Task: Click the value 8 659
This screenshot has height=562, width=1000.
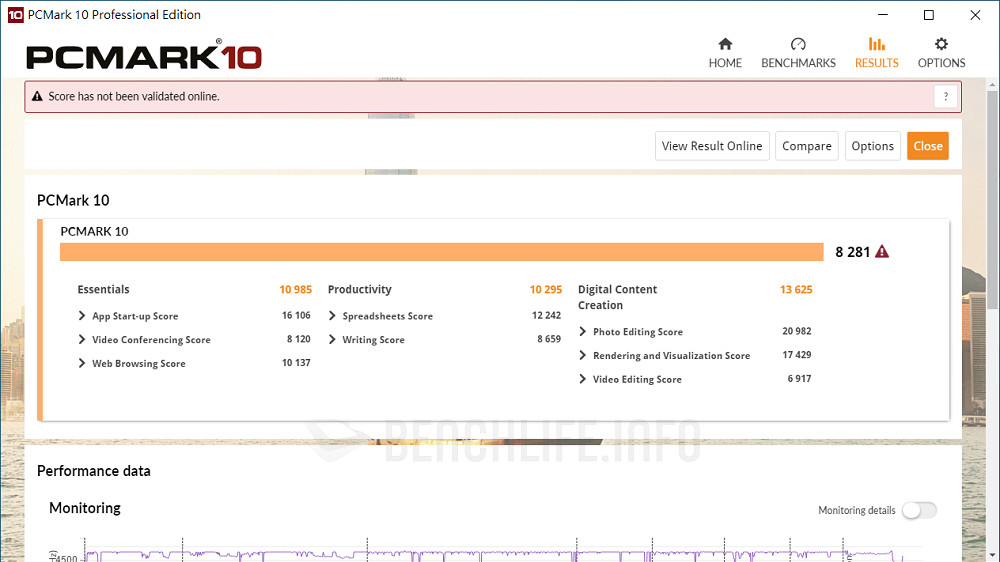Action: tap(548, 339)
